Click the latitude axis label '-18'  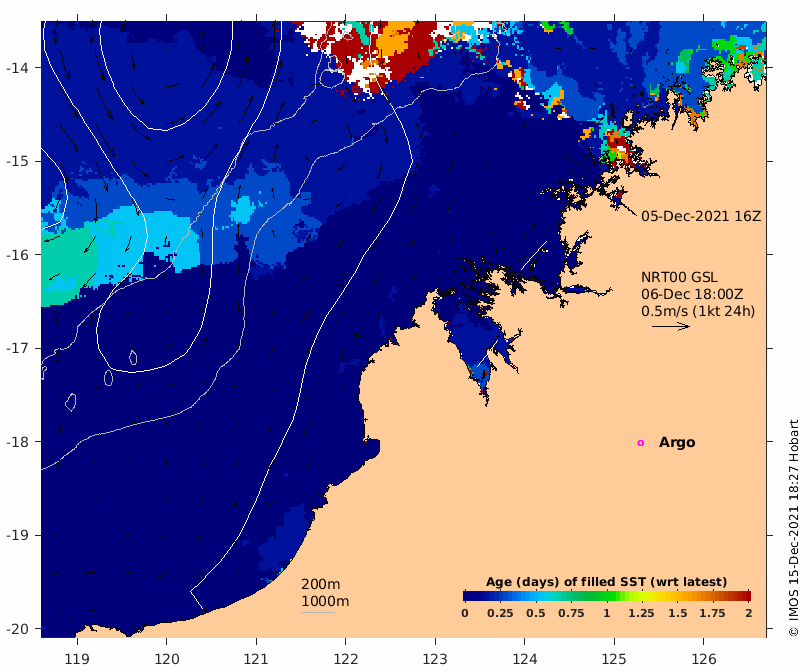point(17,442)
